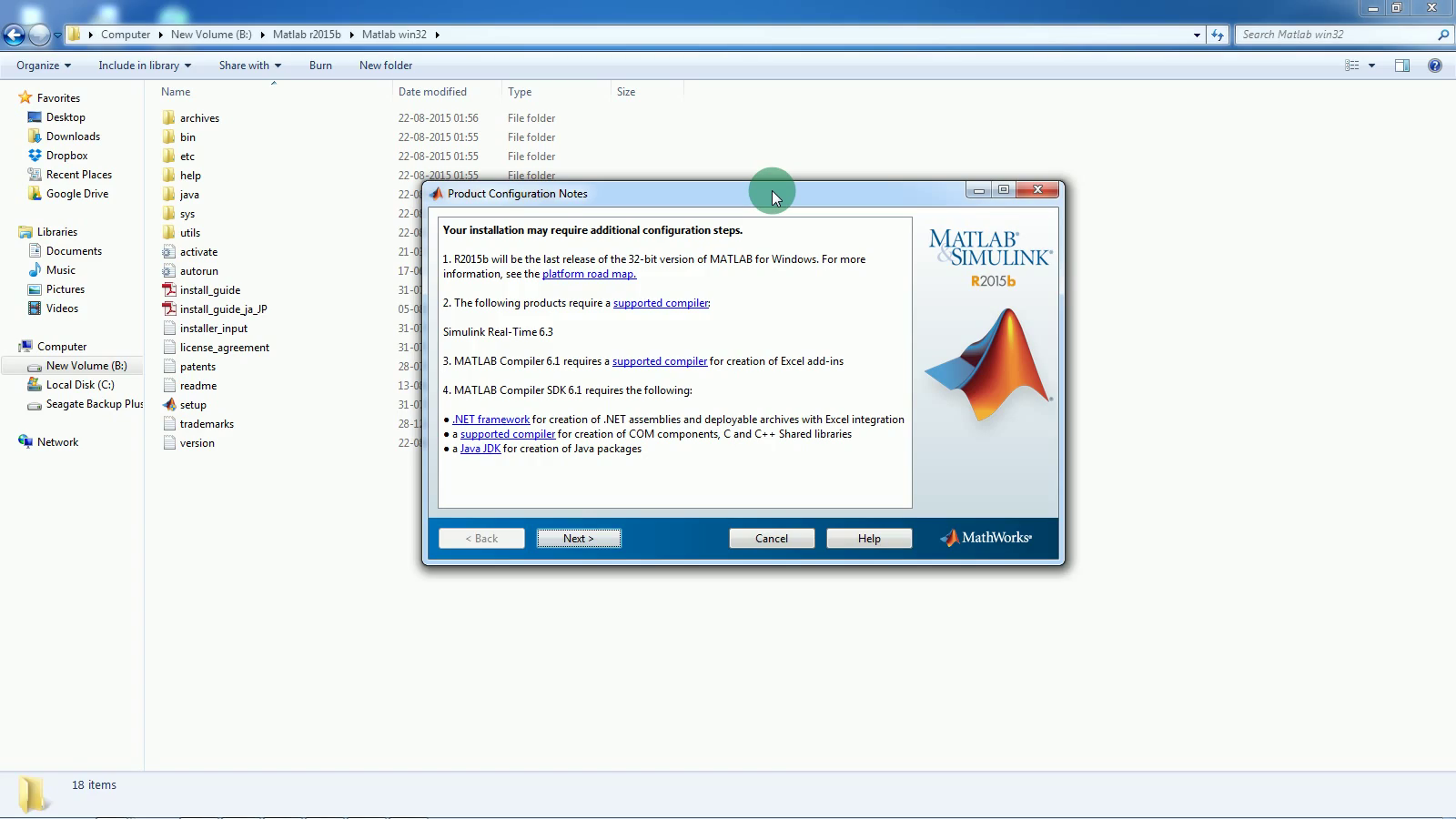1456x819 pixels.
Task: Select the sys folder icon
Action: pyautogui.click(x=168, y=213)
